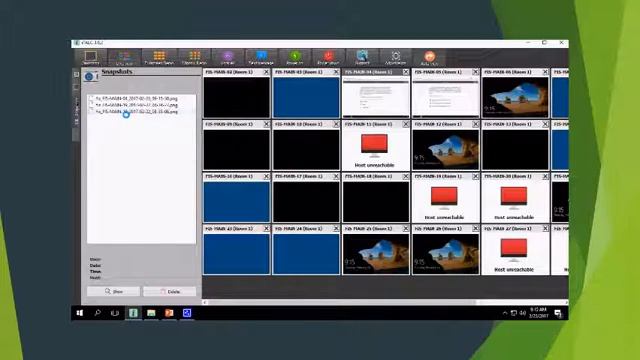Close the FIS-MAIN-09 client window

[x=266, y=124]
